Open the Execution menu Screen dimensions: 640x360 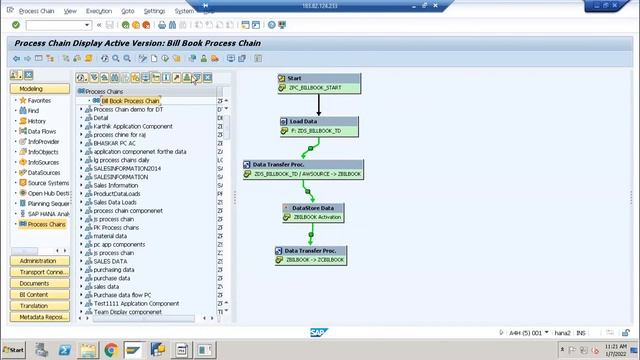[99, 11]
